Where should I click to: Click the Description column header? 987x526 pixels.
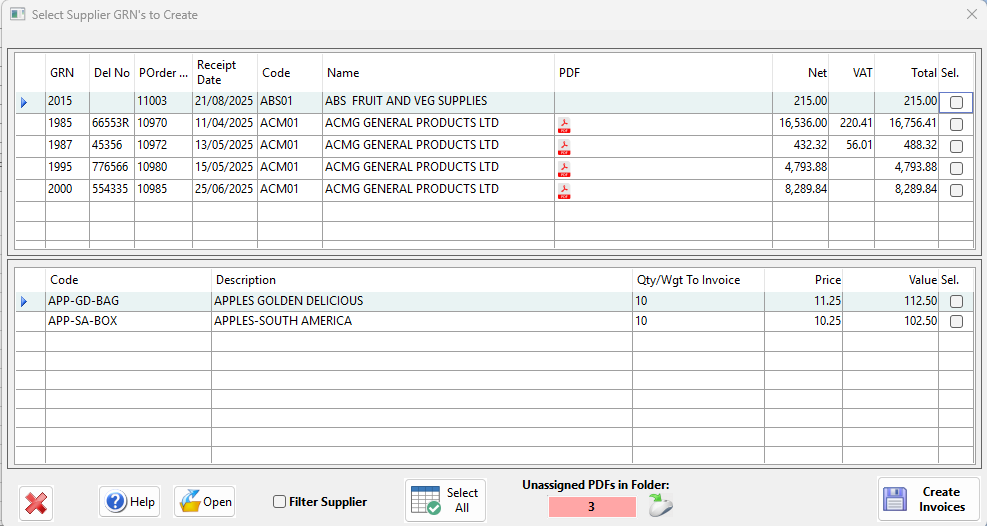pyautogui.click(x=420, y=280)
